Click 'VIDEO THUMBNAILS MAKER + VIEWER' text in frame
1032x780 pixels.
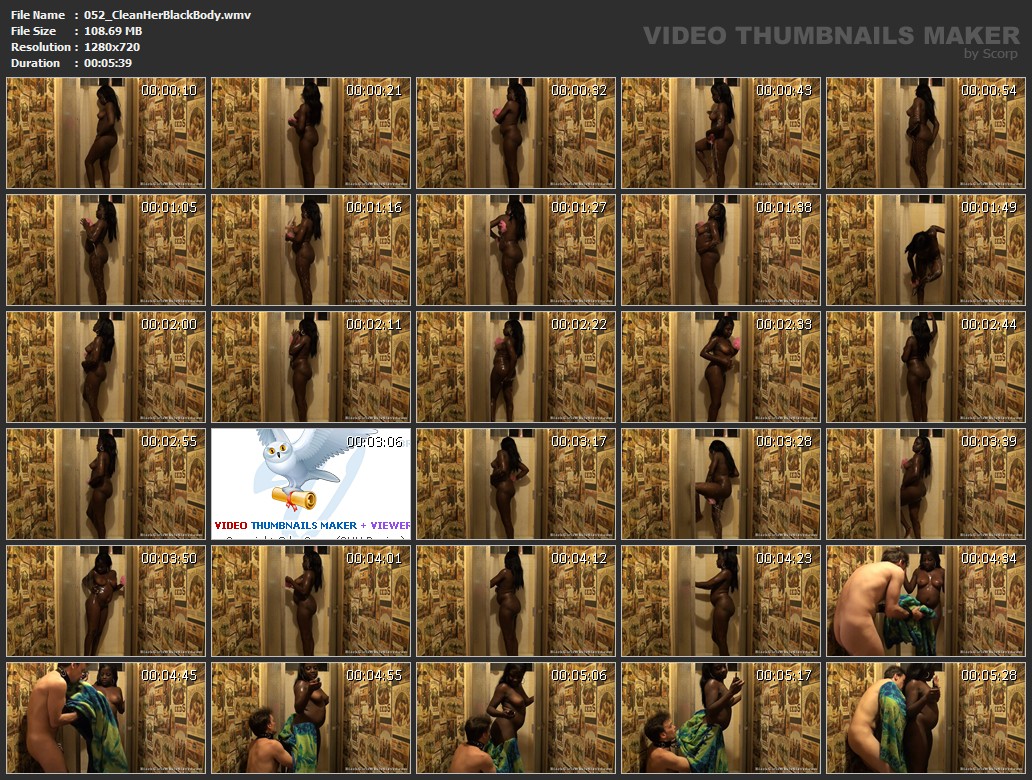[x=312, y=525]
